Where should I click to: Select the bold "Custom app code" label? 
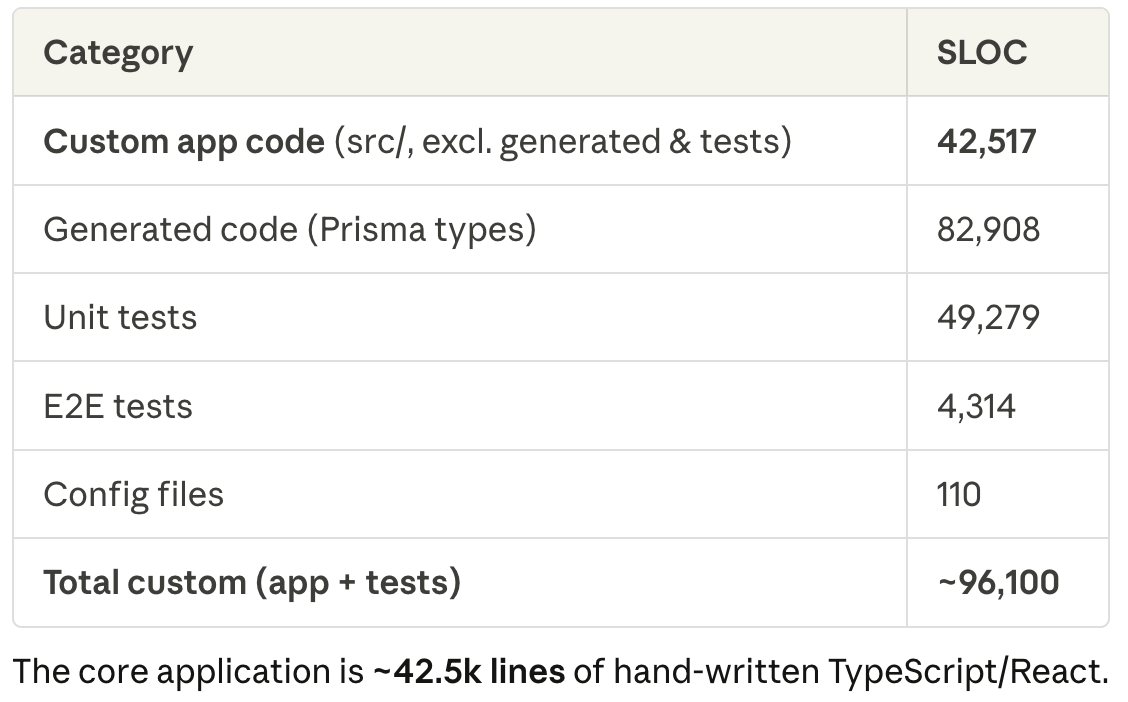tap(184, 141)
